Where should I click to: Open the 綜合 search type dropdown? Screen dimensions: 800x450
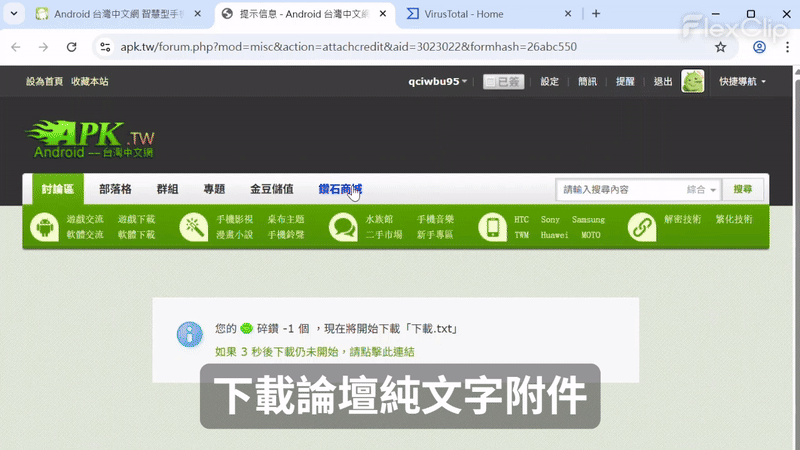tap(701, 189)
